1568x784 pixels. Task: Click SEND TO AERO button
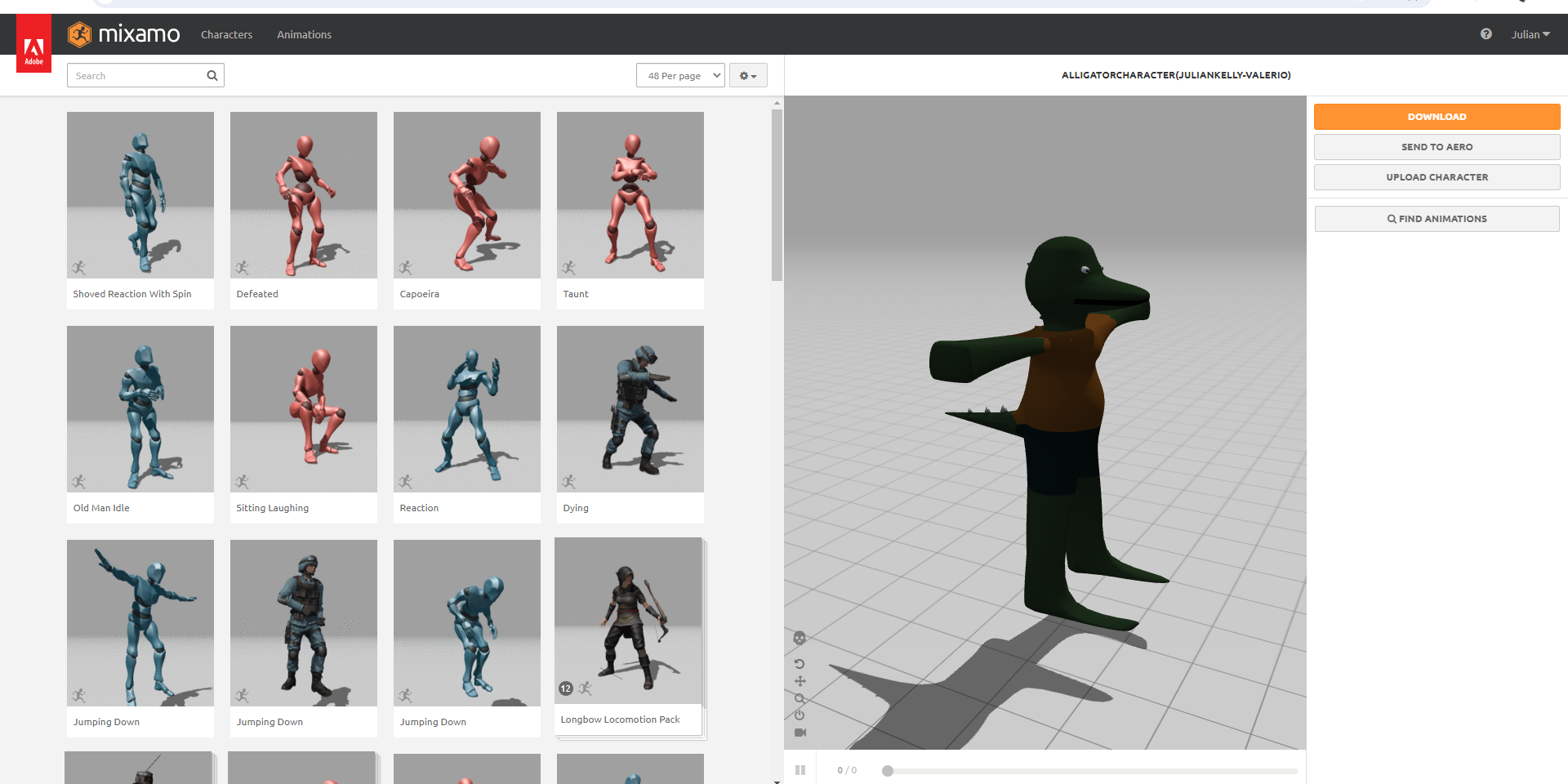(1437, 147)
